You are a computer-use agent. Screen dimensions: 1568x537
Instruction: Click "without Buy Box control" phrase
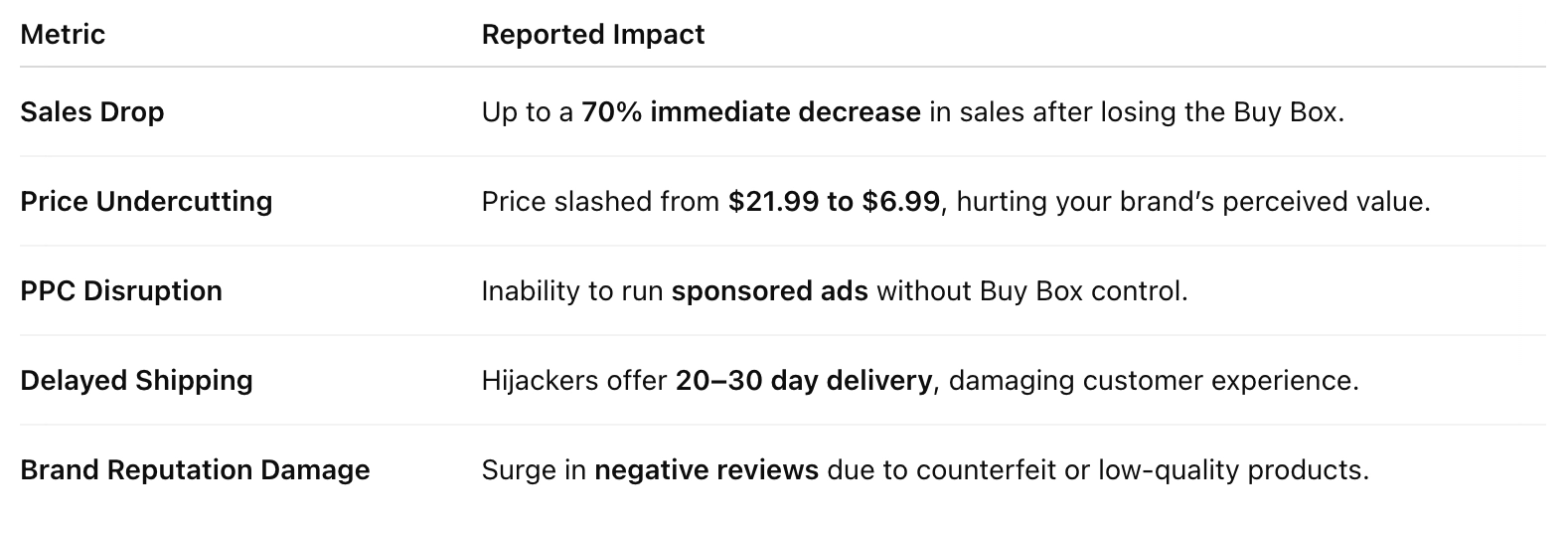(x=1030, y=291)
